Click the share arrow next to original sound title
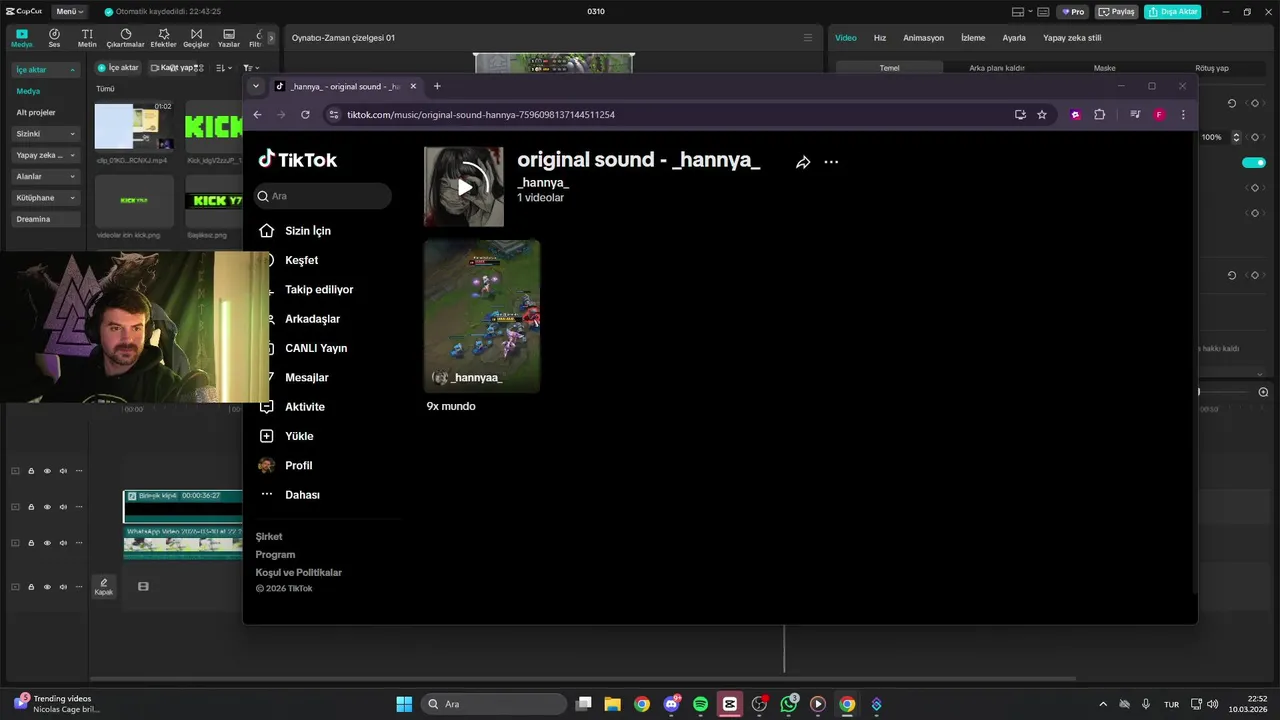This screenshot has width=1280, height=720. (x=802, y=162)
